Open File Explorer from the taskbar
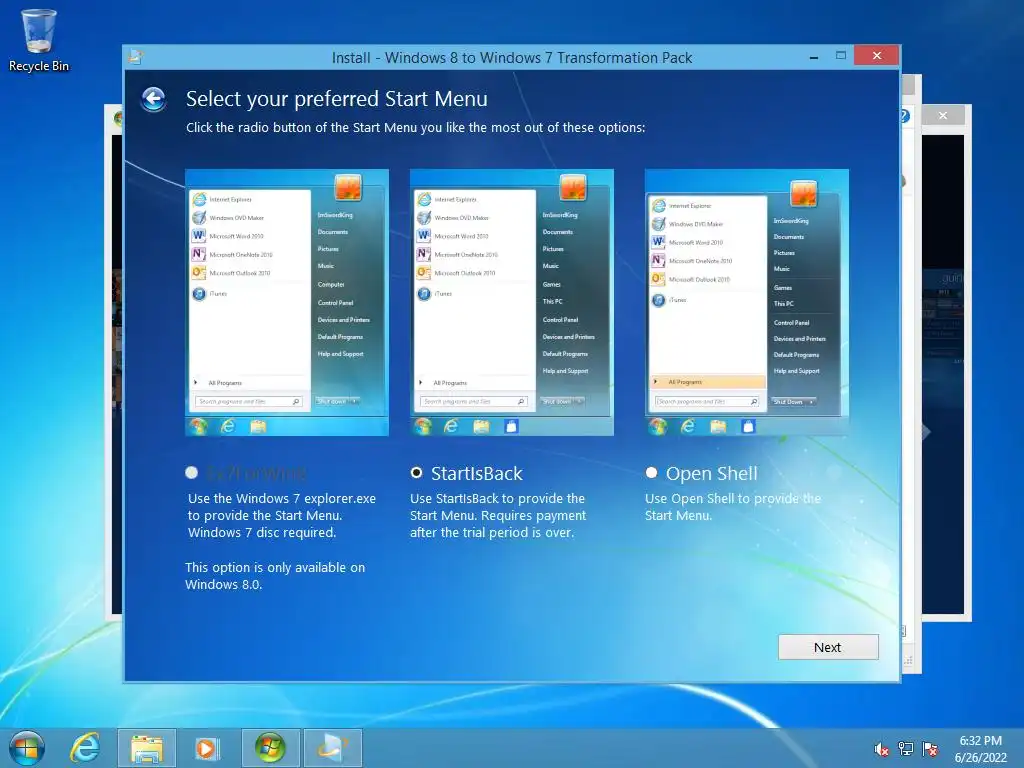1024x768 pixels. click(x=147, y=748)
